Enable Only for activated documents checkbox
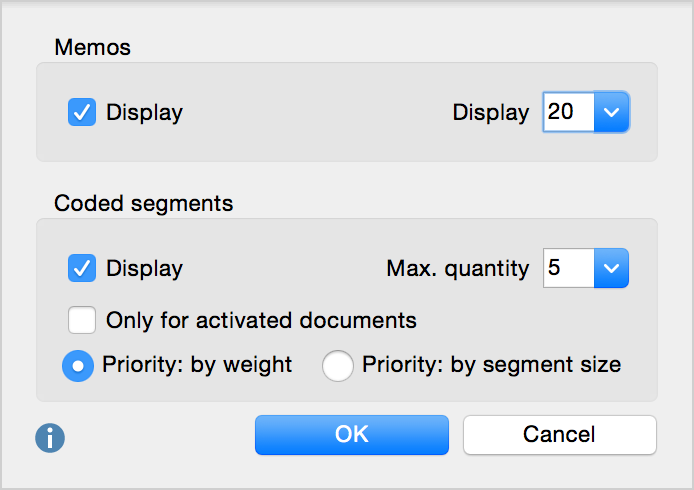Screen dimensions: 694x490 click(x=81, y=320)
